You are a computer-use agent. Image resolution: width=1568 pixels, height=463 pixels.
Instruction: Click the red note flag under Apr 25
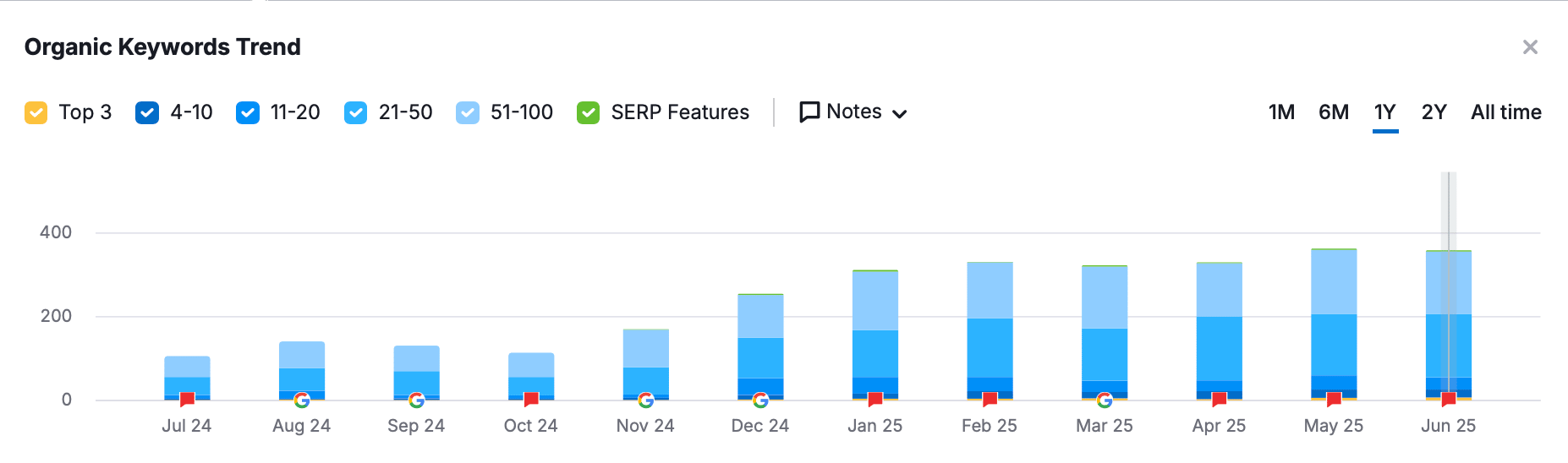tap(1219, 400)
